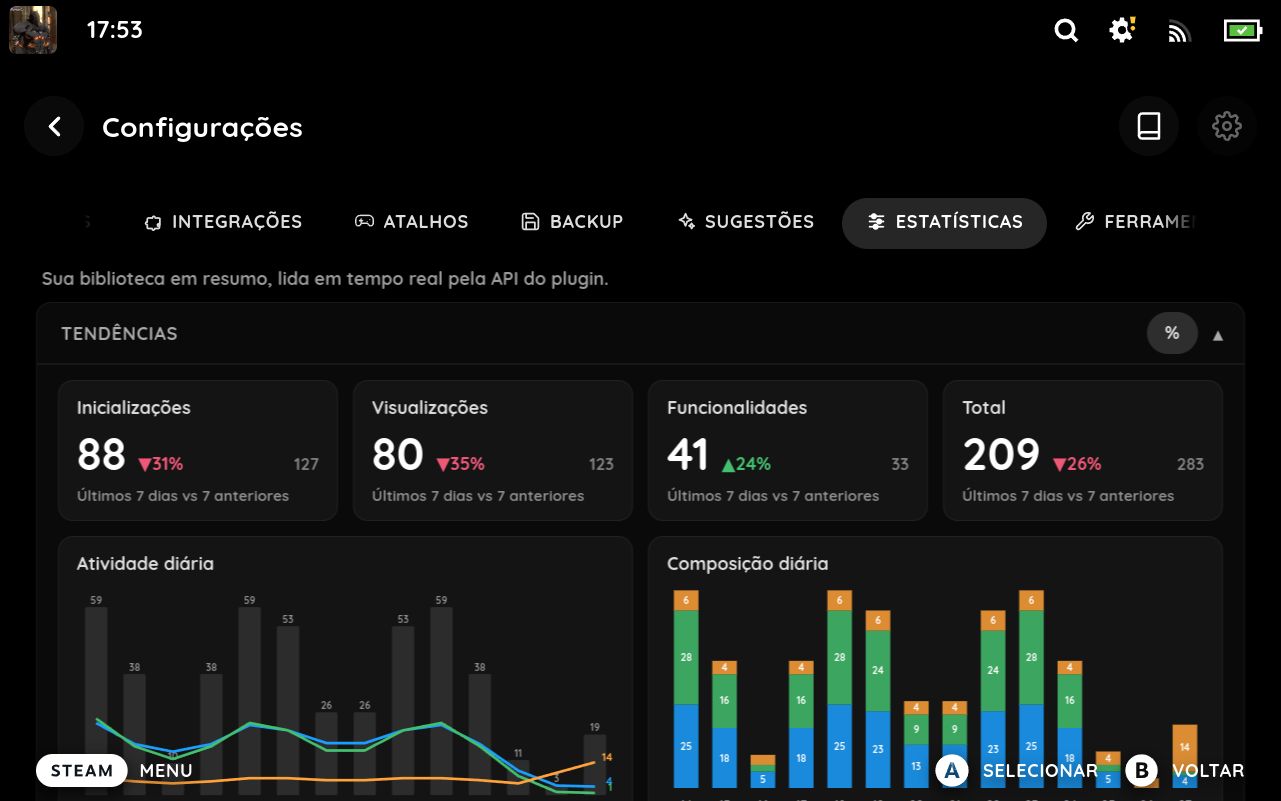The height and width of the screenshot is (801, 1281).
Task: Click the Atividade diária chart title
Action: tap(145, 564)
